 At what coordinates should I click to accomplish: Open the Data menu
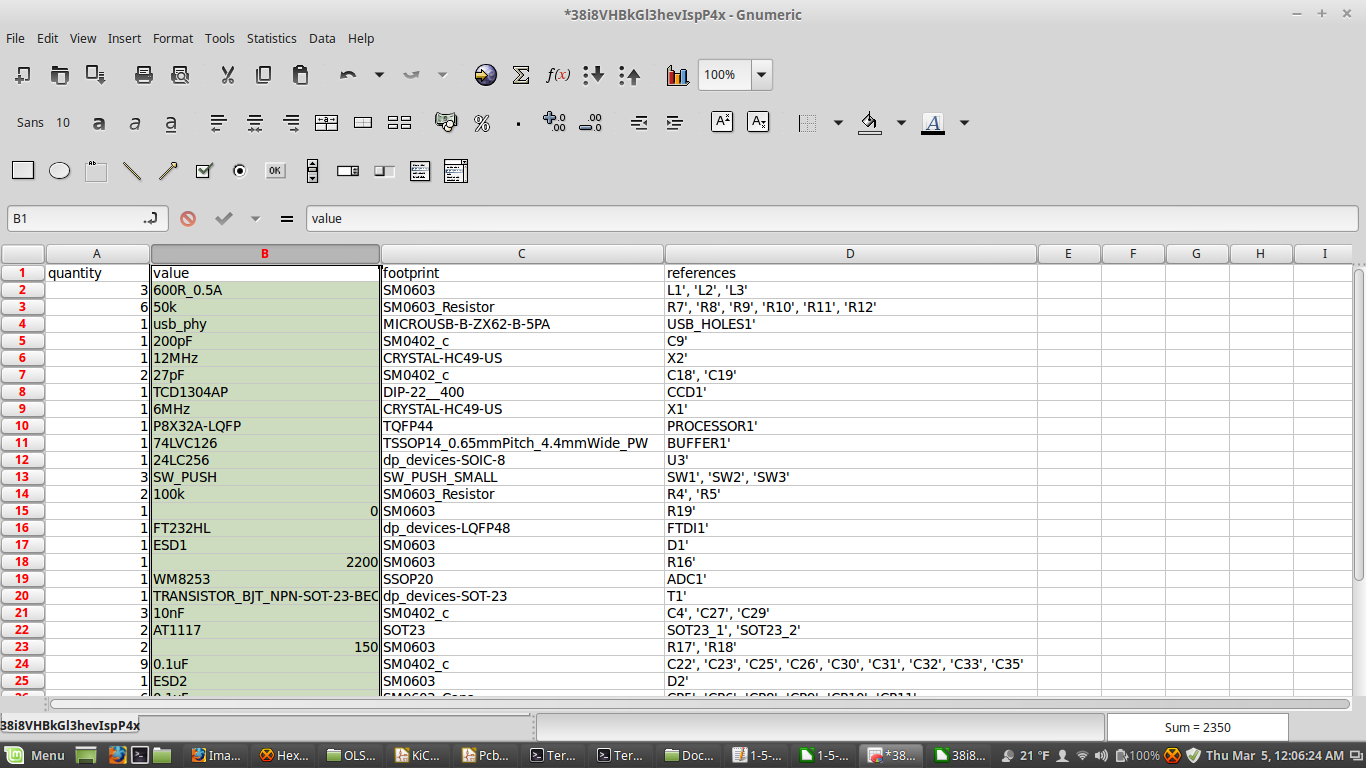pos(322,38)
